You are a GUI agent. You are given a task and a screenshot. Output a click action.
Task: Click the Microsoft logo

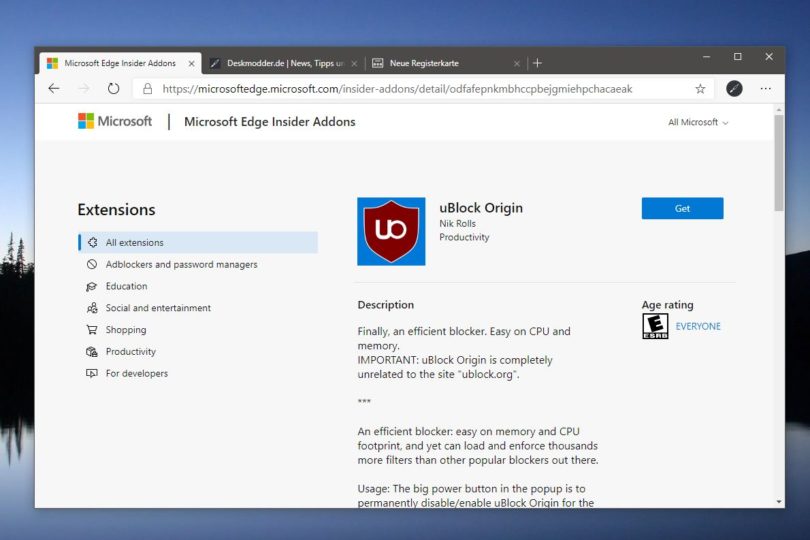tap(115, 121)
